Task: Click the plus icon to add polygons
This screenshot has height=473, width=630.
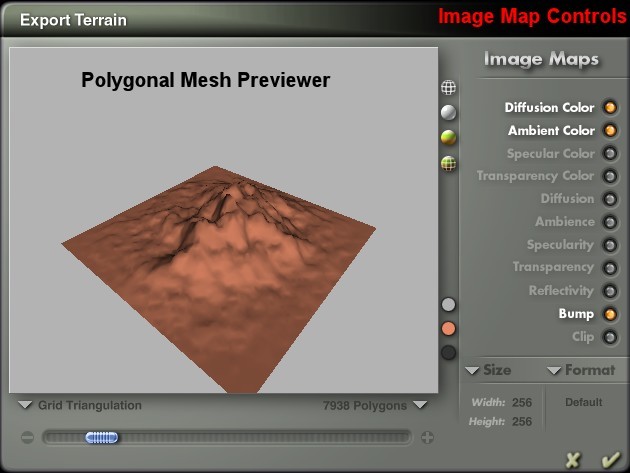Action: pos(427,437)
